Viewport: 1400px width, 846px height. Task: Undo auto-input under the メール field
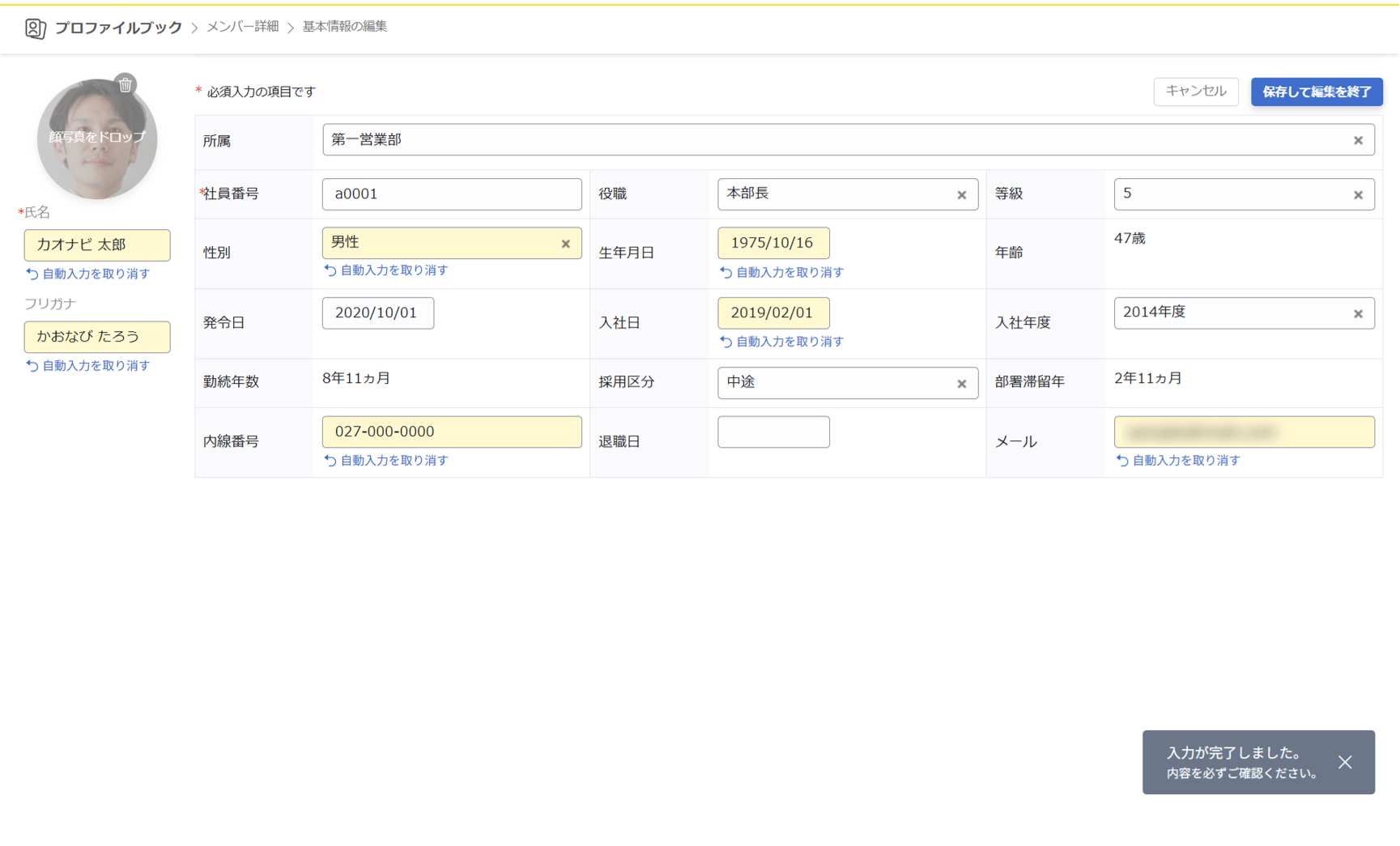tap(1178, 461)
